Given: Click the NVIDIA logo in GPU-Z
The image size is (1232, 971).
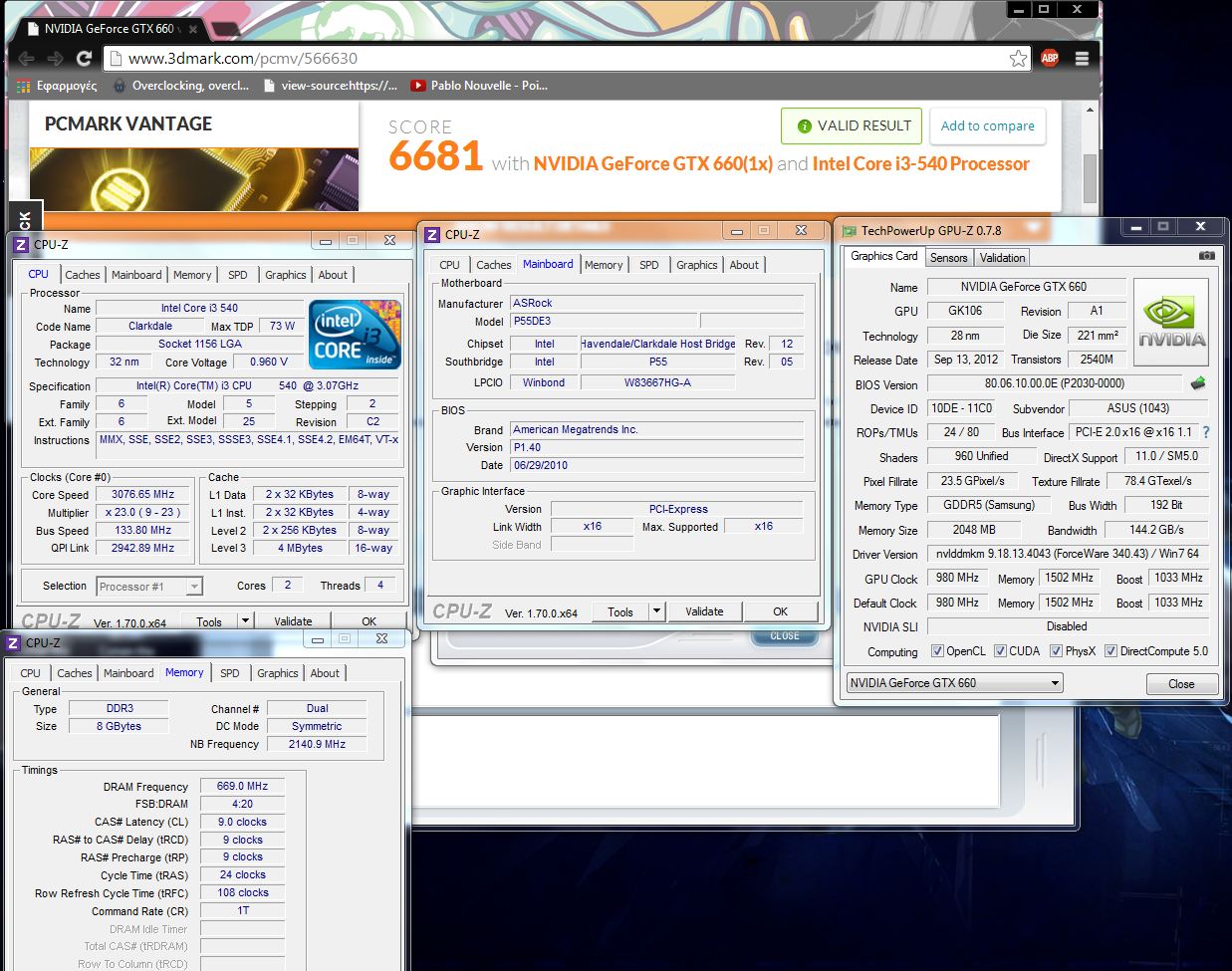Looking at the screenshot, I should [x=1171, y=321].
